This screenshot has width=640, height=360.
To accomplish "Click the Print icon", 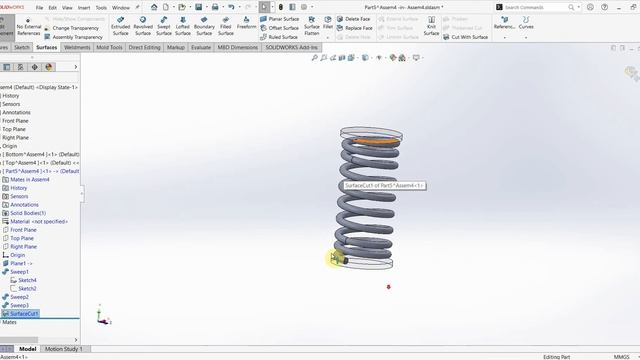I will coord(215,7).
